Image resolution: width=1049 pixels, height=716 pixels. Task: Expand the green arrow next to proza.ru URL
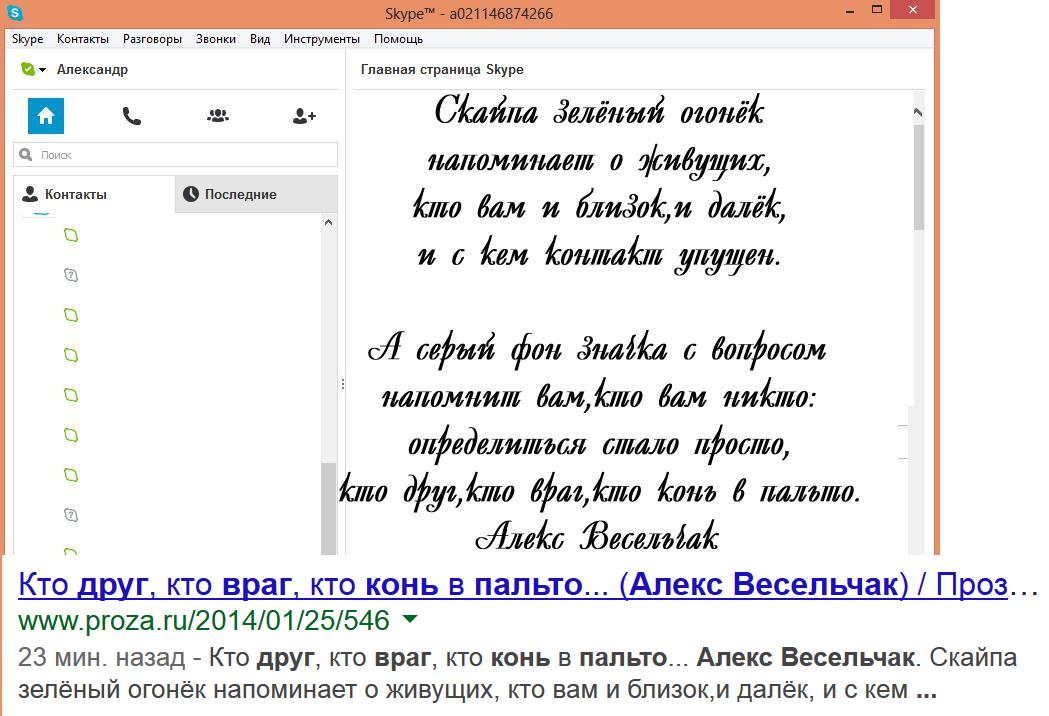408,620
